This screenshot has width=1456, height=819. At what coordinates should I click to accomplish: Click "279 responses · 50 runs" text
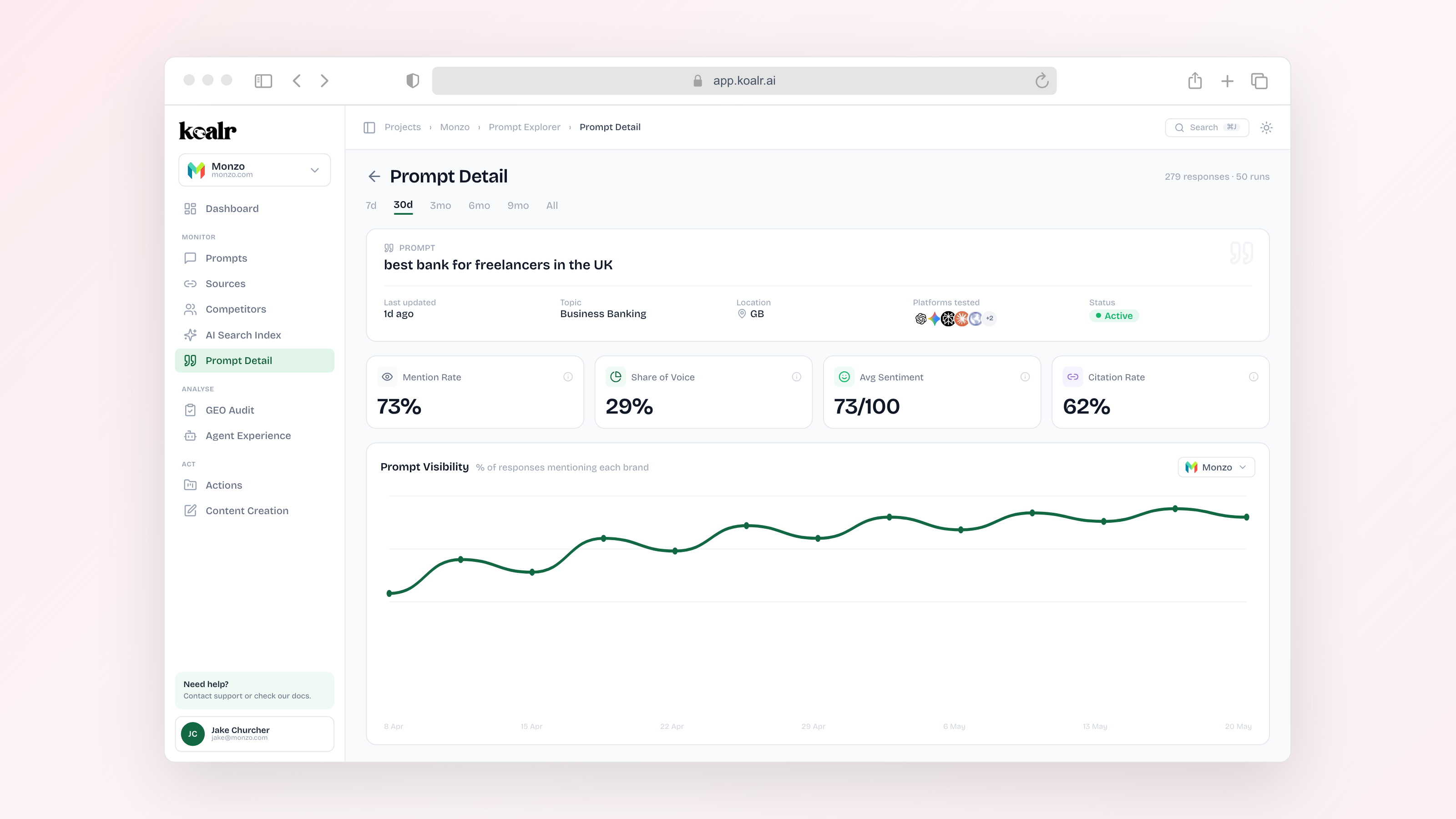click(x=1217, y=177)
